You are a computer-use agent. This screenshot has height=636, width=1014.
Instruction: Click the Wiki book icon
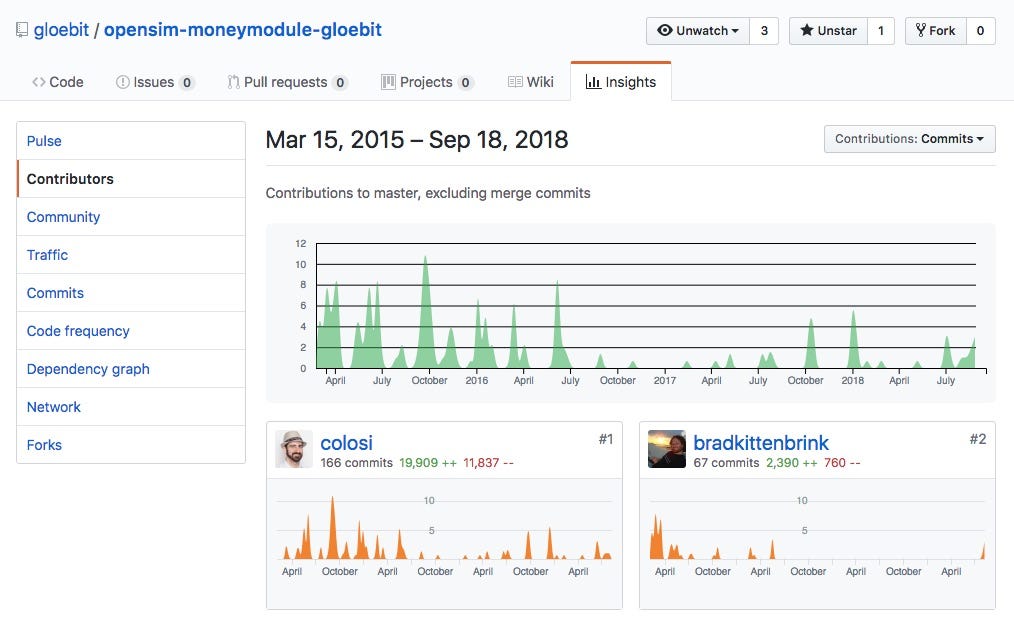click(x=515, y=82)
